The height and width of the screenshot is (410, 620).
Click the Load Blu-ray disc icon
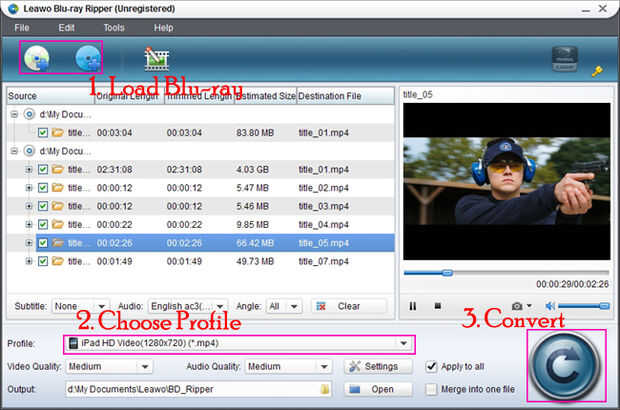click(x=37, y=58)
